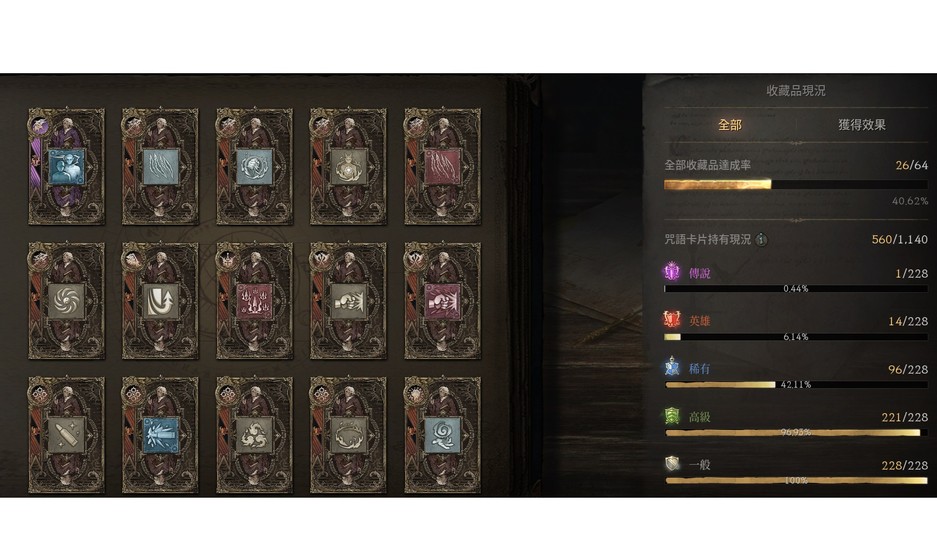Click the 高級 advanced rarity shield icon

tap(672, 416)
